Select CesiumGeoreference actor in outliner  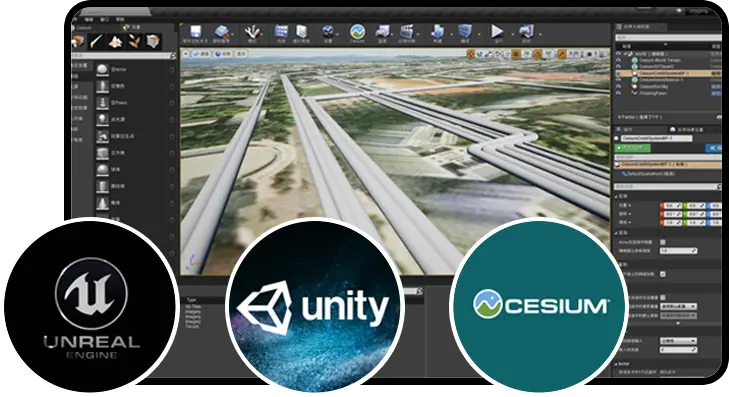pyautogui.click(x=661, y=80)
